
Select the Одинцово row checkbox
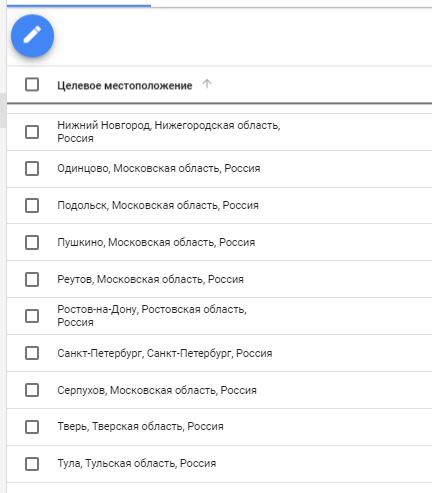click(32, 168)
